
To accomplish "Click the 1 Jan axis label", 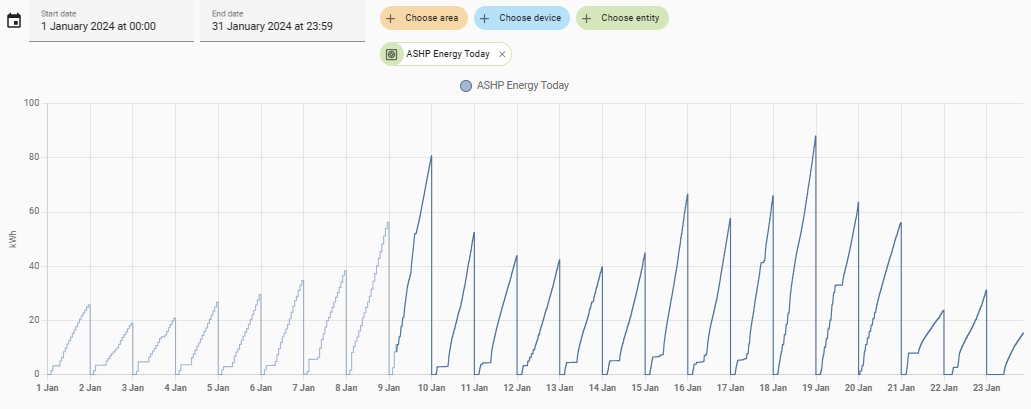I will pyautogui.click(x=47, y=388).
